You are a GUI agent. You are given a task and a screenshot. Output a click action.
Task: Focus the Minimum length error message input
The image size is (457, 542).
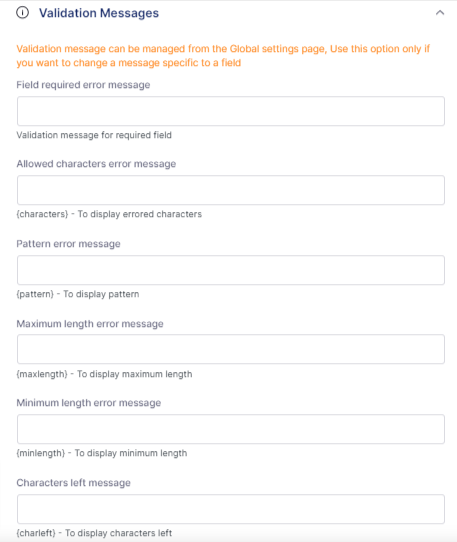click(x=231, y=429)
